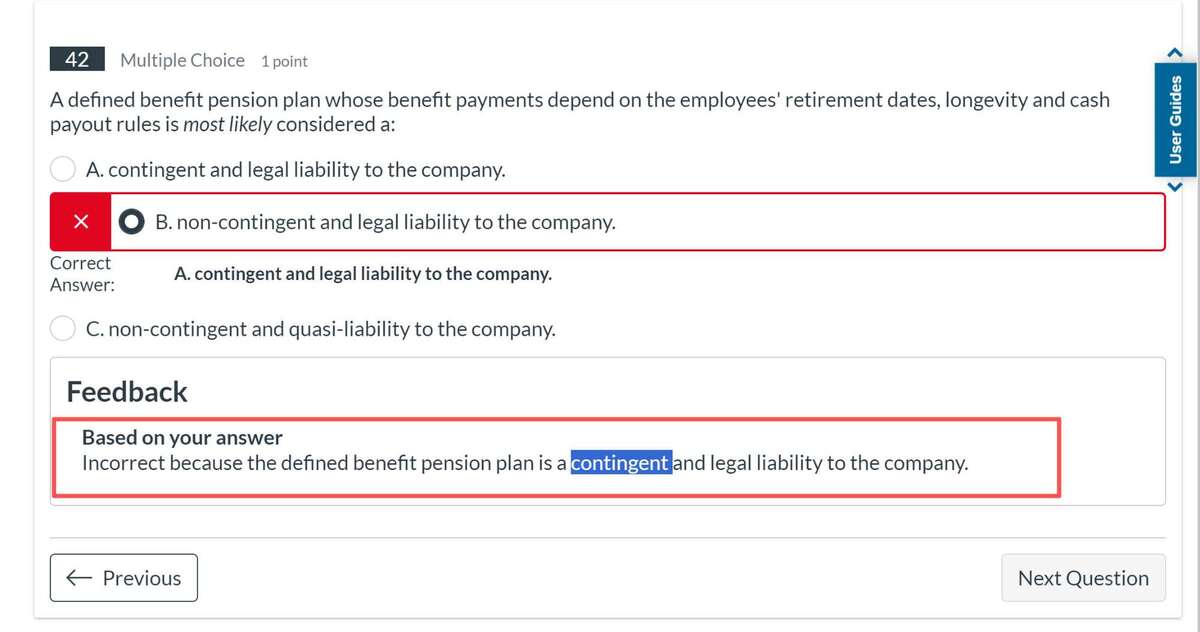Click the highlighted word "contingent"
This screenshot has width=1200, height=632.
click(620, 463)
